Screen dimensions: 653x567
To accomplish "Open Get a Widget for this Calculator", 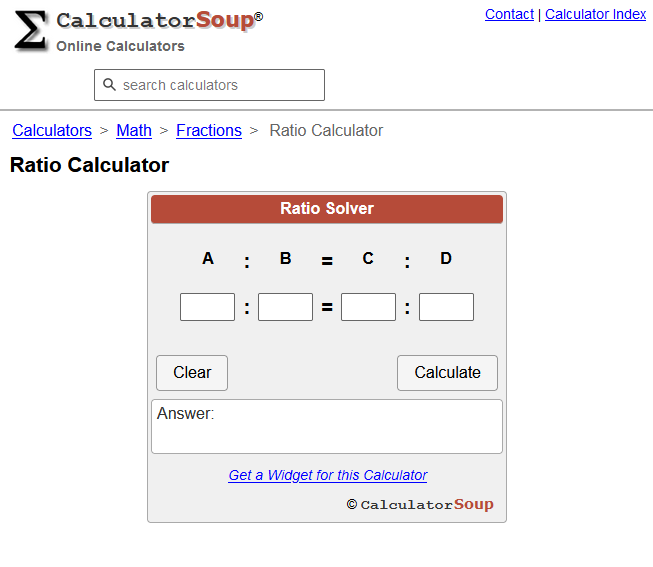I will tap(328, 475).
